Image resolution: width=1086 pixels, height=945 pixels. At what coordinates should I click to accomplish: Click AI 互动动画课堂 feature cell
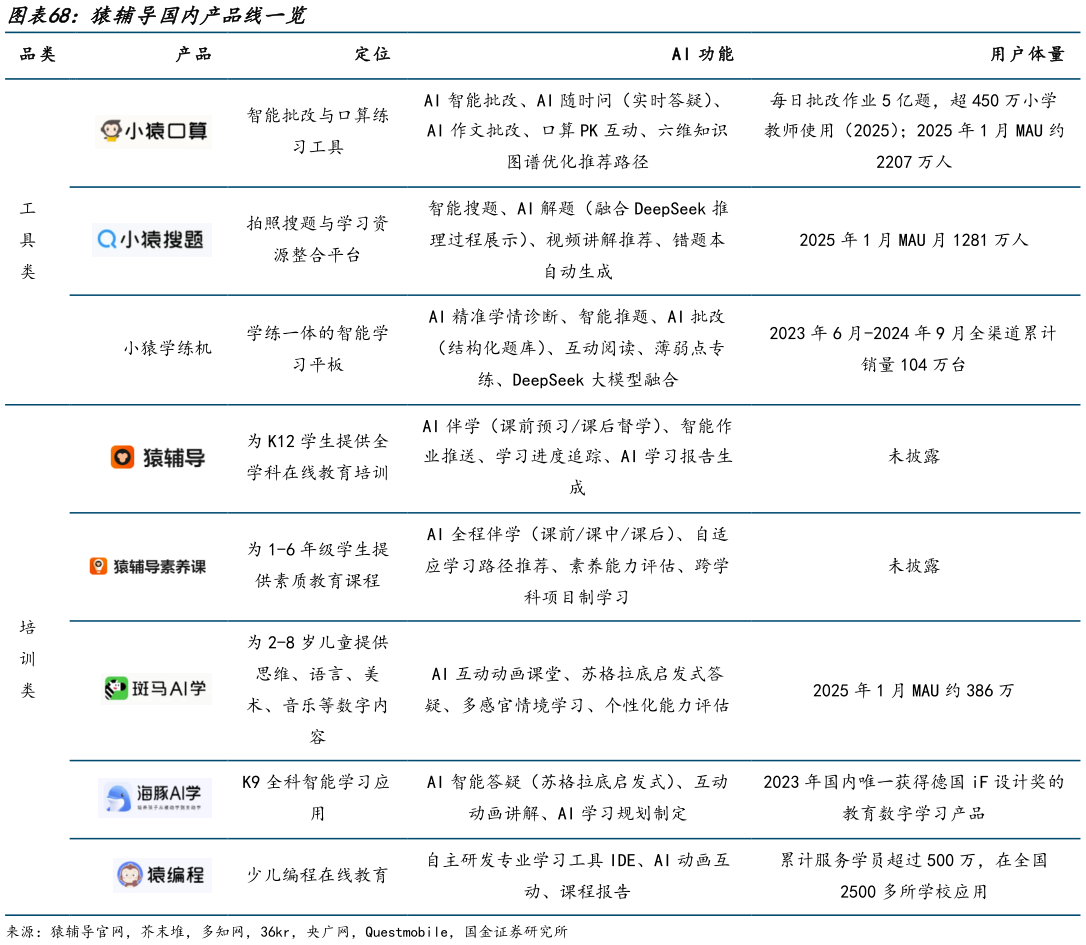click(578, 689)
